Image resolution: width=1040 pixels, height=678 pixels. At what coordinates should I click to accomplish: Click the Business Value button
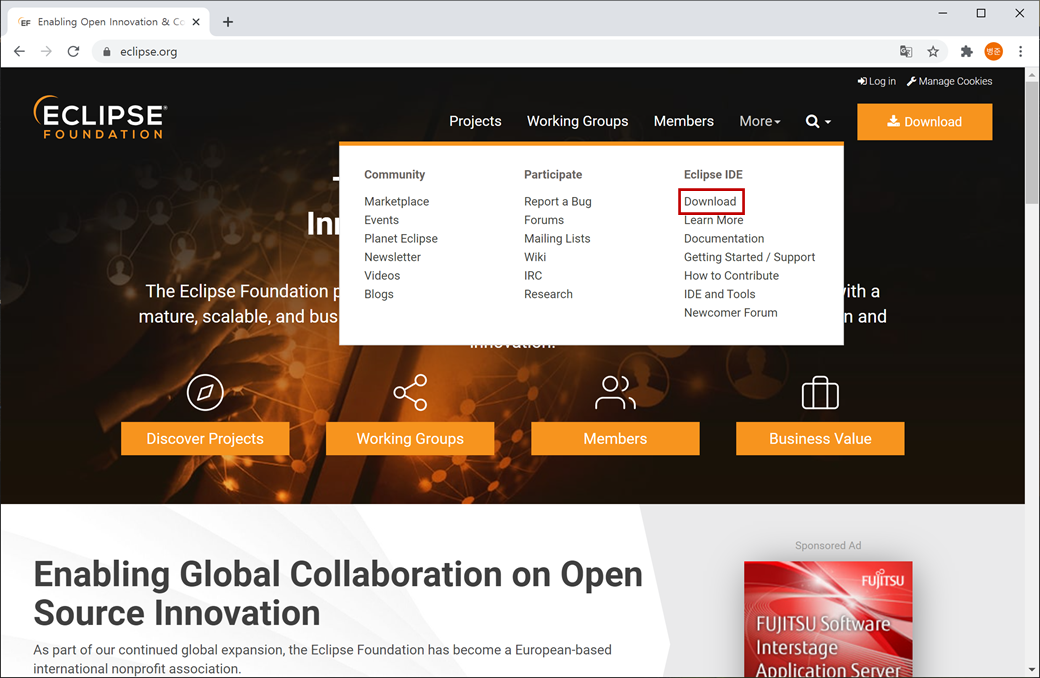tap(820, 439)
